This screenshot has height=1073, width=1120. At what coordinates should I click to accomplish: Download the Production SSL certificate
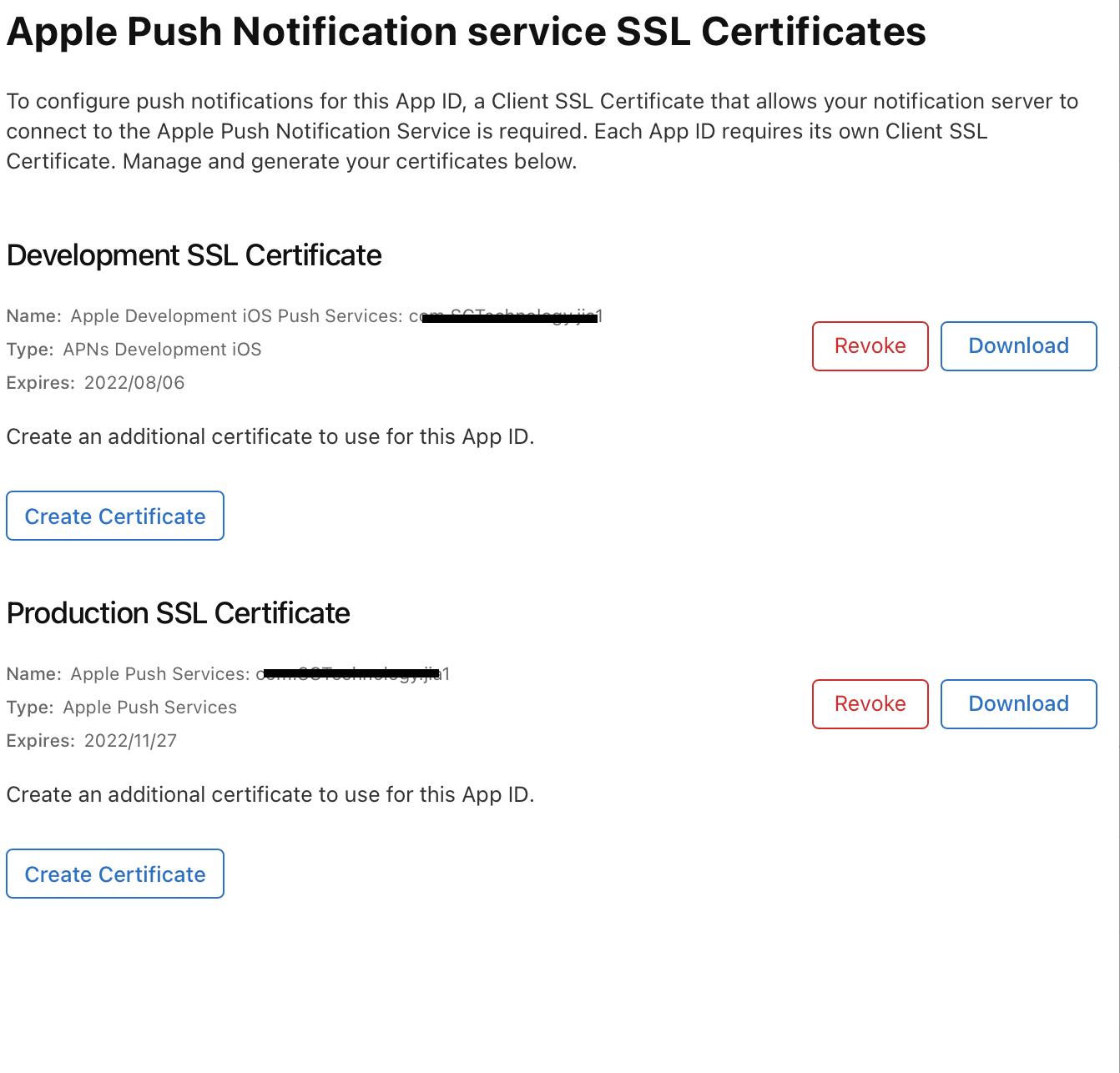click(1018, 704)
